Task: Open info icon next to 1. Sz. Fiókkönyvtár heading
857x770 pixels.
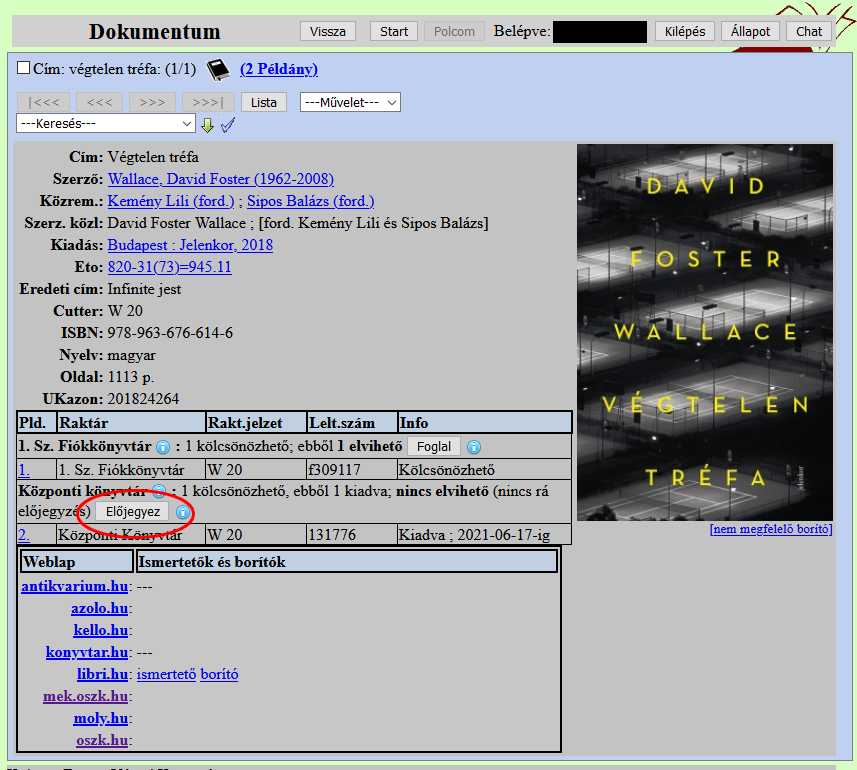Action: pyautogui.click(x=163, y=447)
